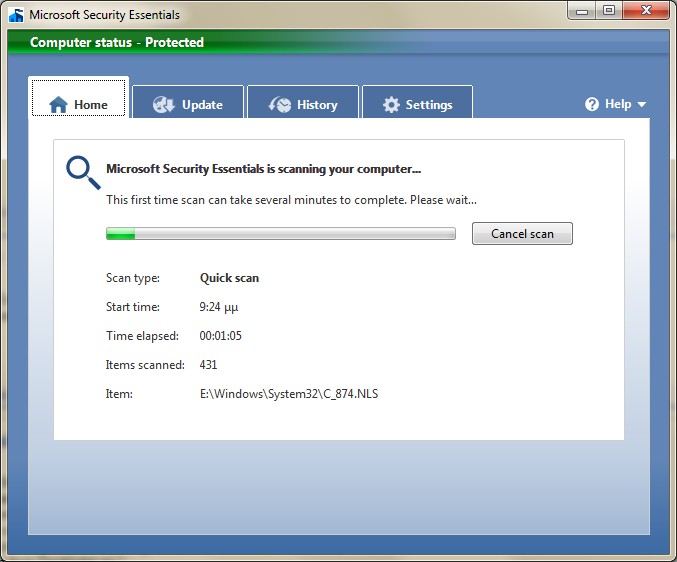677x562 pixels.
Task: Click the start time value '9:24 μμ'
Action: click(218, 307)
